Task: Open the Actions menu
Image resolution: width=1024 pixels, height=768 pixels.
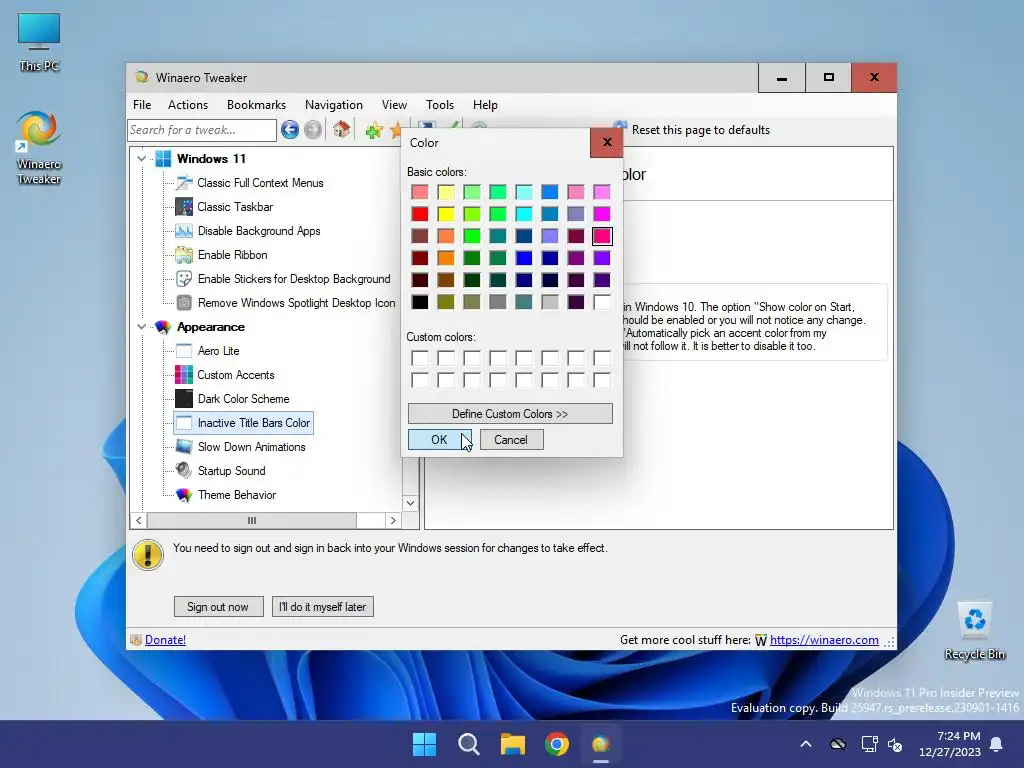Action: tap(187, 104)
